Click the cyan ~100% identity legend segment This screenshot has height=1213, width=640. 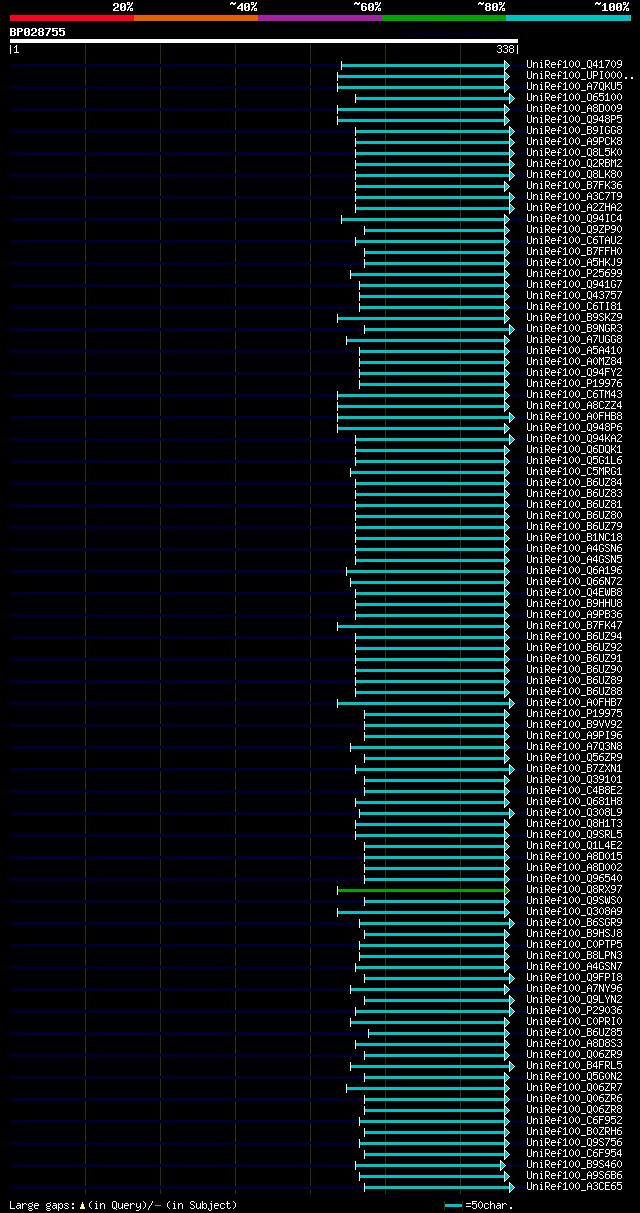coord(568,18)
